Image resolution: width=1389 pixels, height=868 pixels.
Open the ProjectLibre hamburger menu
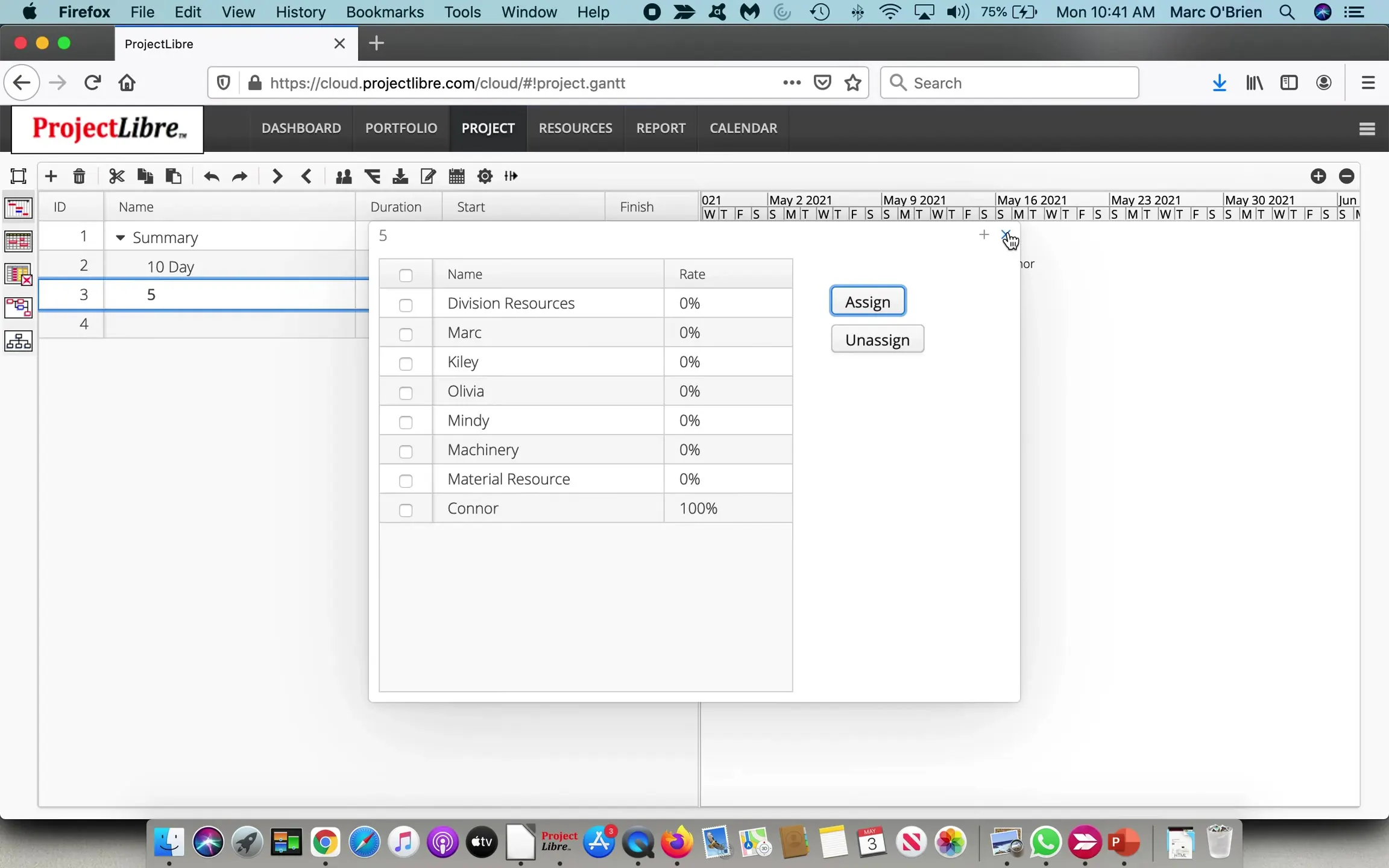pos(1367,128)
